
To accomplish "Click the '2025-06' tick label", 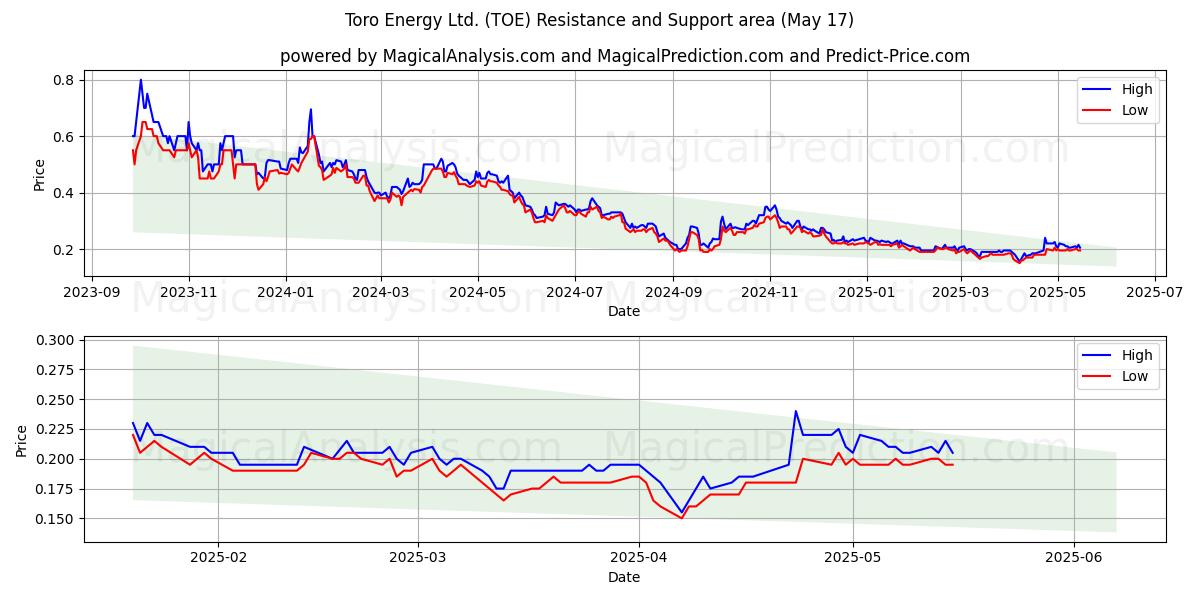I will 1074,558.
